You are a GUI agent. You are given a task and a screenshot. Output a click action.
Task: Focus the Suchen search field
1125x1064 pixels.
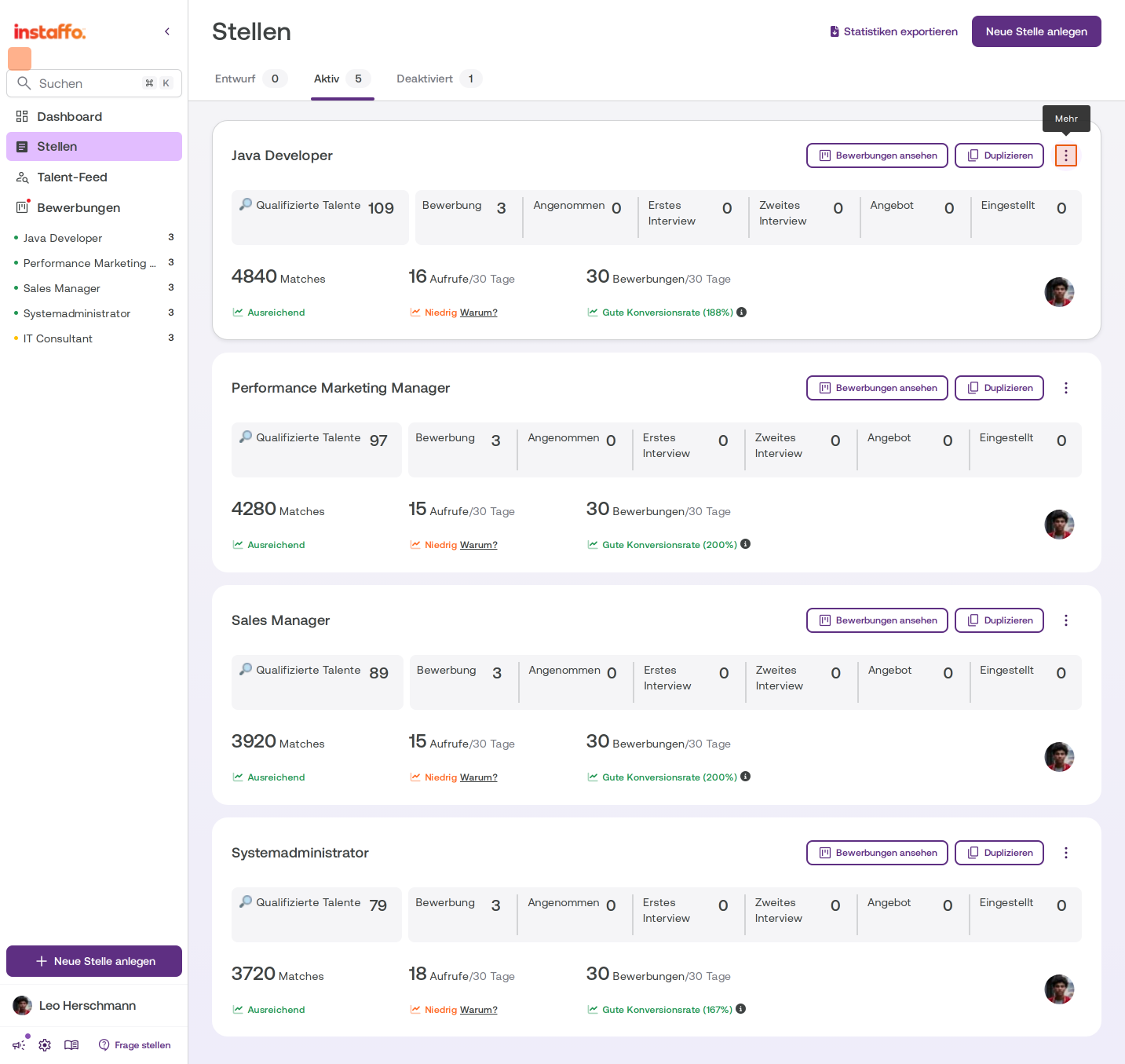94,83
